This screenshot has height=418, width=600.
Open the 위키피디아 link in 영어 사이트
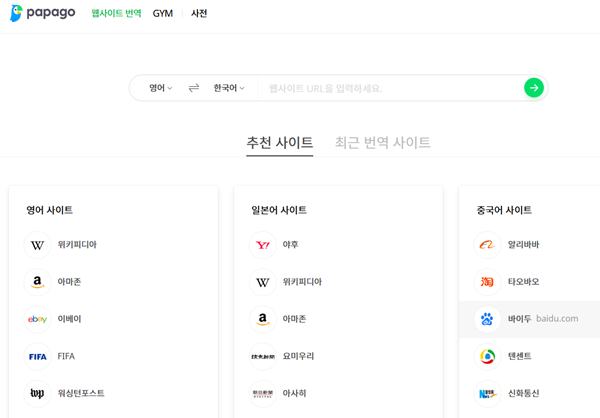(77, 245)
